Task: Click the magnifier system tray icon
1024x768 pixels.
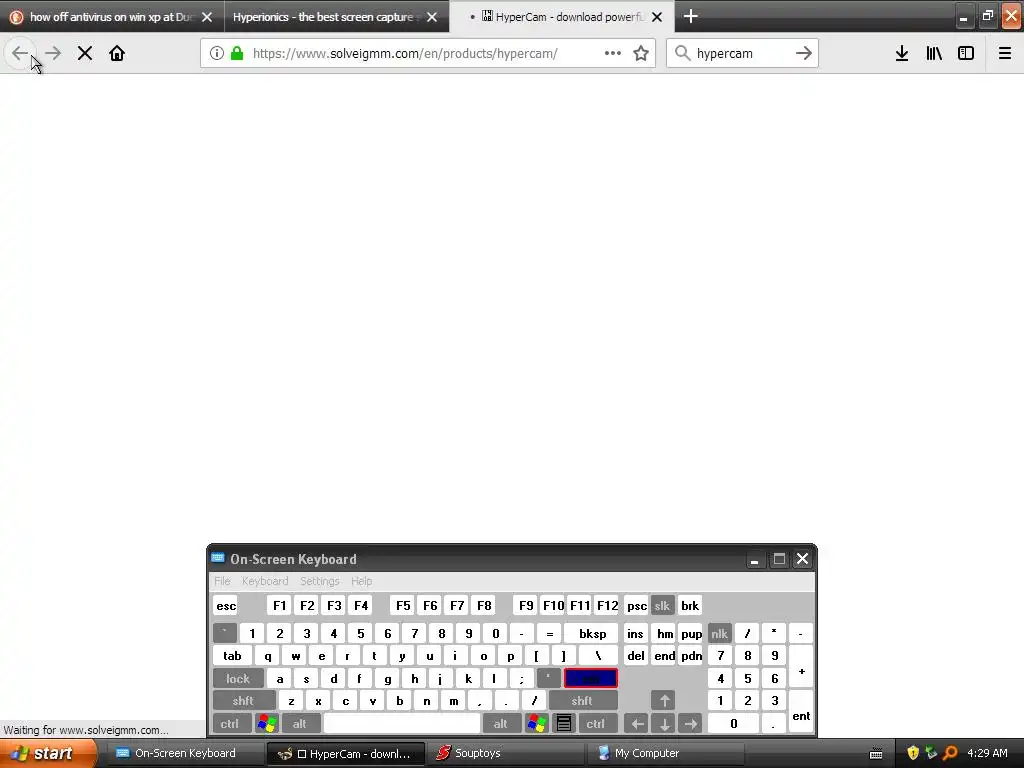Action: point(950,753)
